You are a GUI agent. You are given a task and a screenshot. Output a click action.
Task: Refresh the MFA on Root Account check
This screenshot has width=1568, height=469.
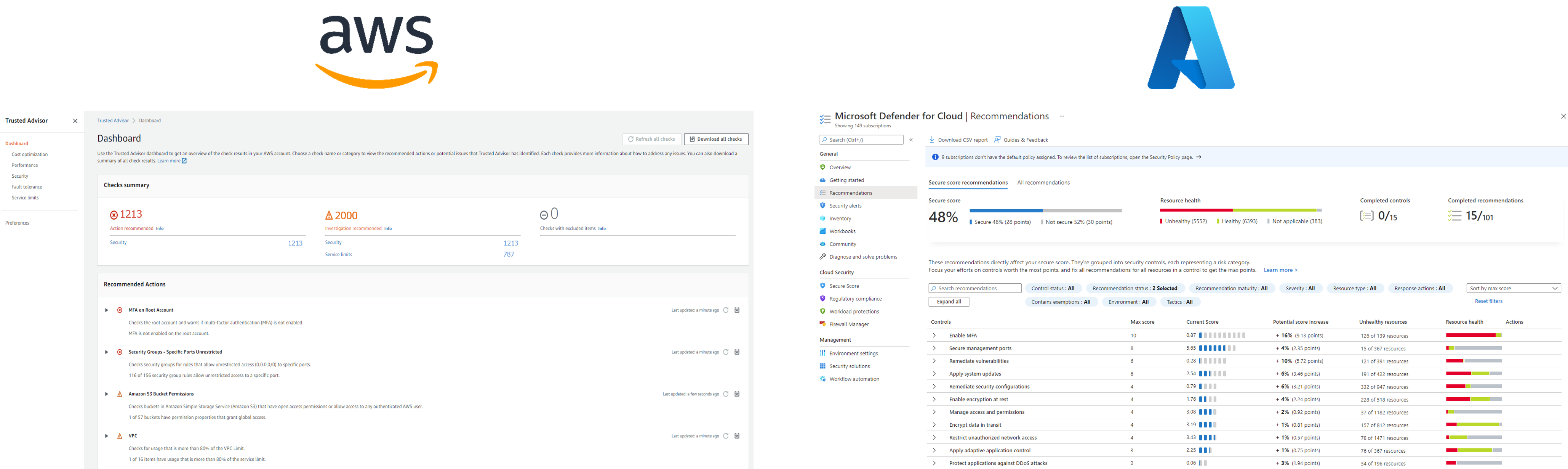click(x=726, y=310)
